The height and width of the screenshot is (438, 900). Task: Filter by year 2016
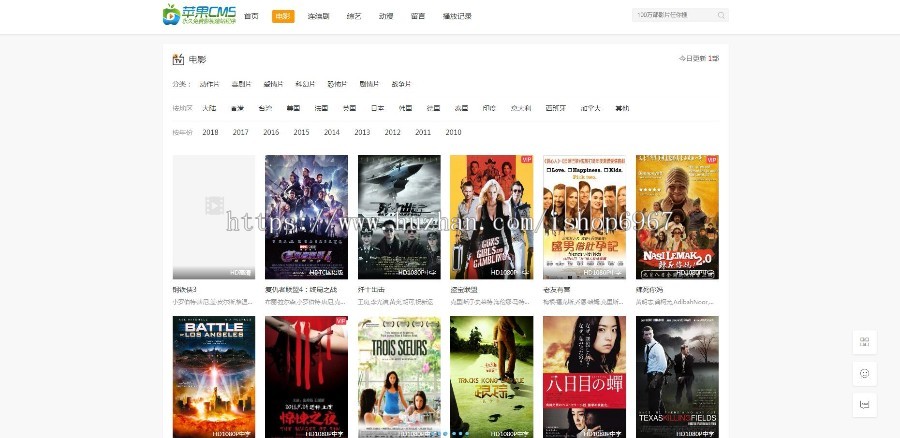pos(271,132)
